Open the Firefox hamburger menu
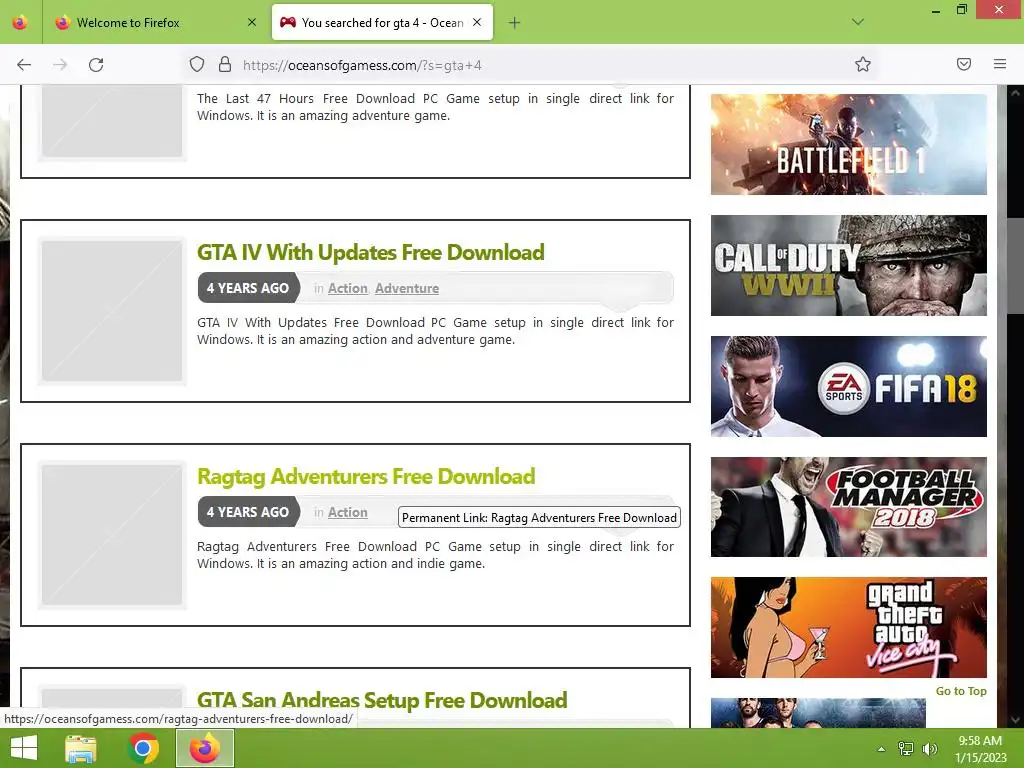 tap(1000, 64)
